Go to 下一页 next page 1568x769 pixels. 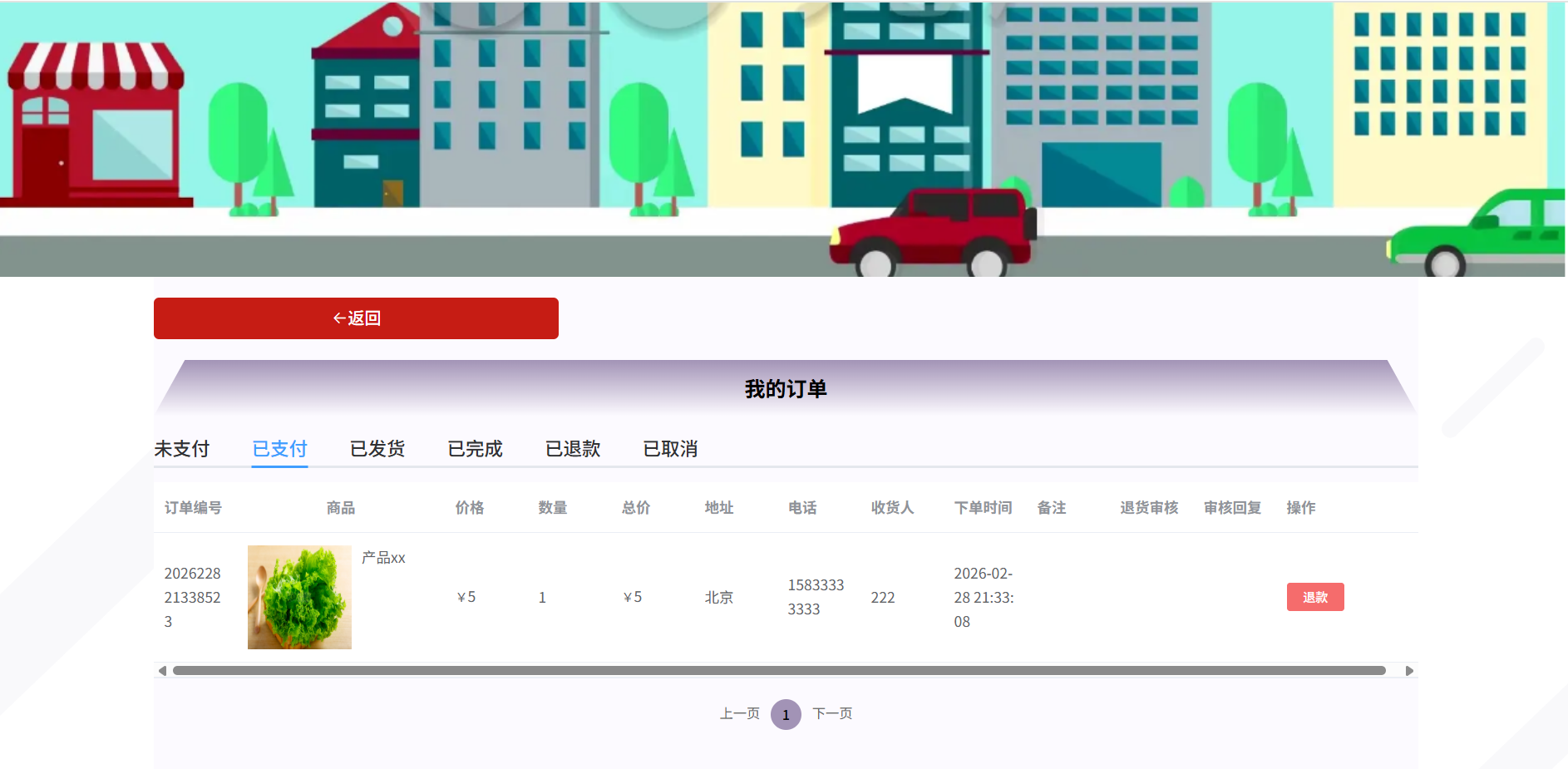click(x=832, y=713)
